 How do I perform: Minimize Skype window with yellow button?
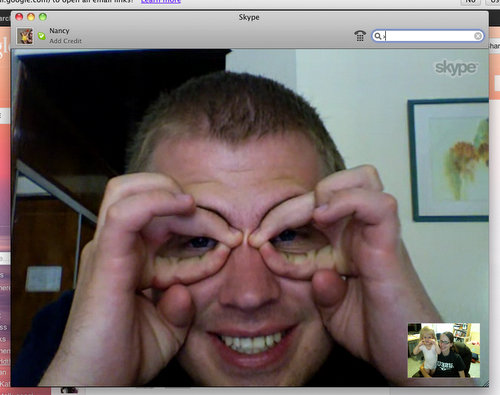31,17
